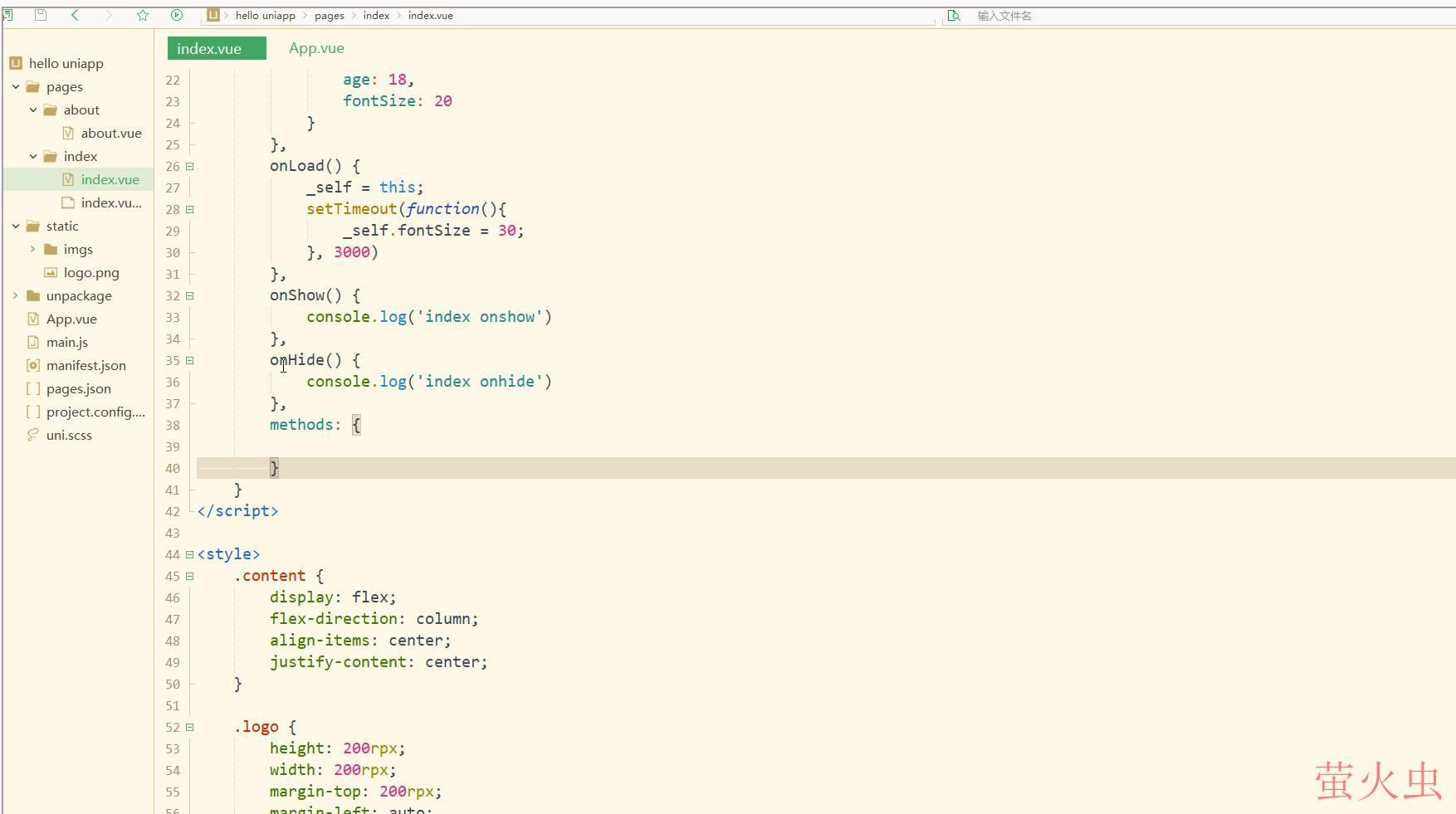Click the App.vue file icon in tree
The height and width of the screenshot is (814, 1456).
[33, 319]
